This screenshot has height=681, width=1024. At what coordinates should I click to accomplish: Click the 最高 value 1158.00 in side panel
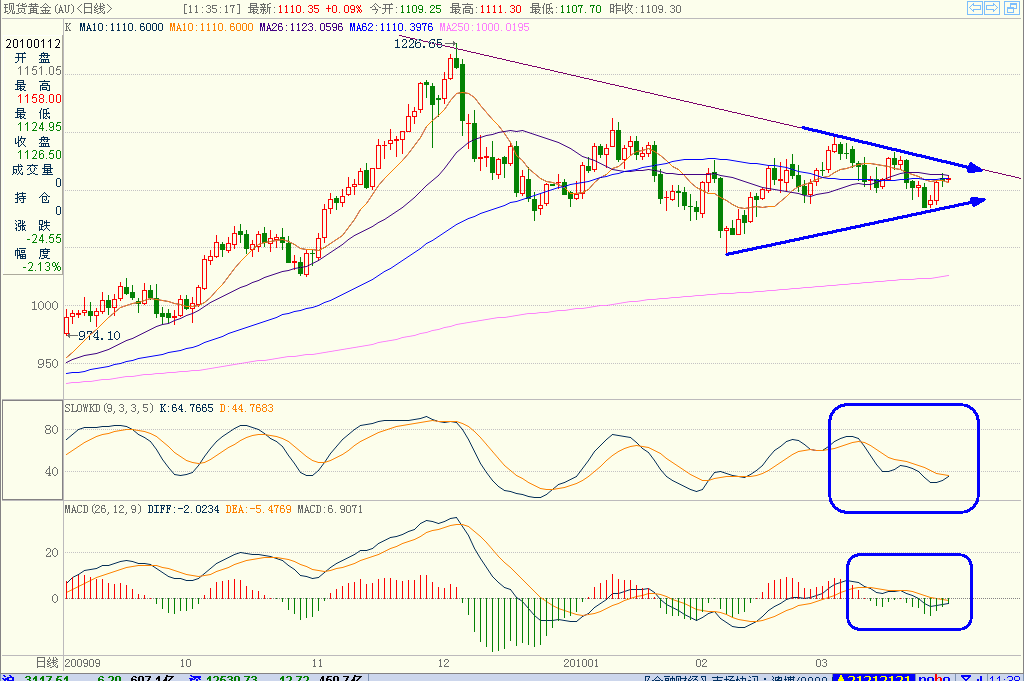pos(39,99)
